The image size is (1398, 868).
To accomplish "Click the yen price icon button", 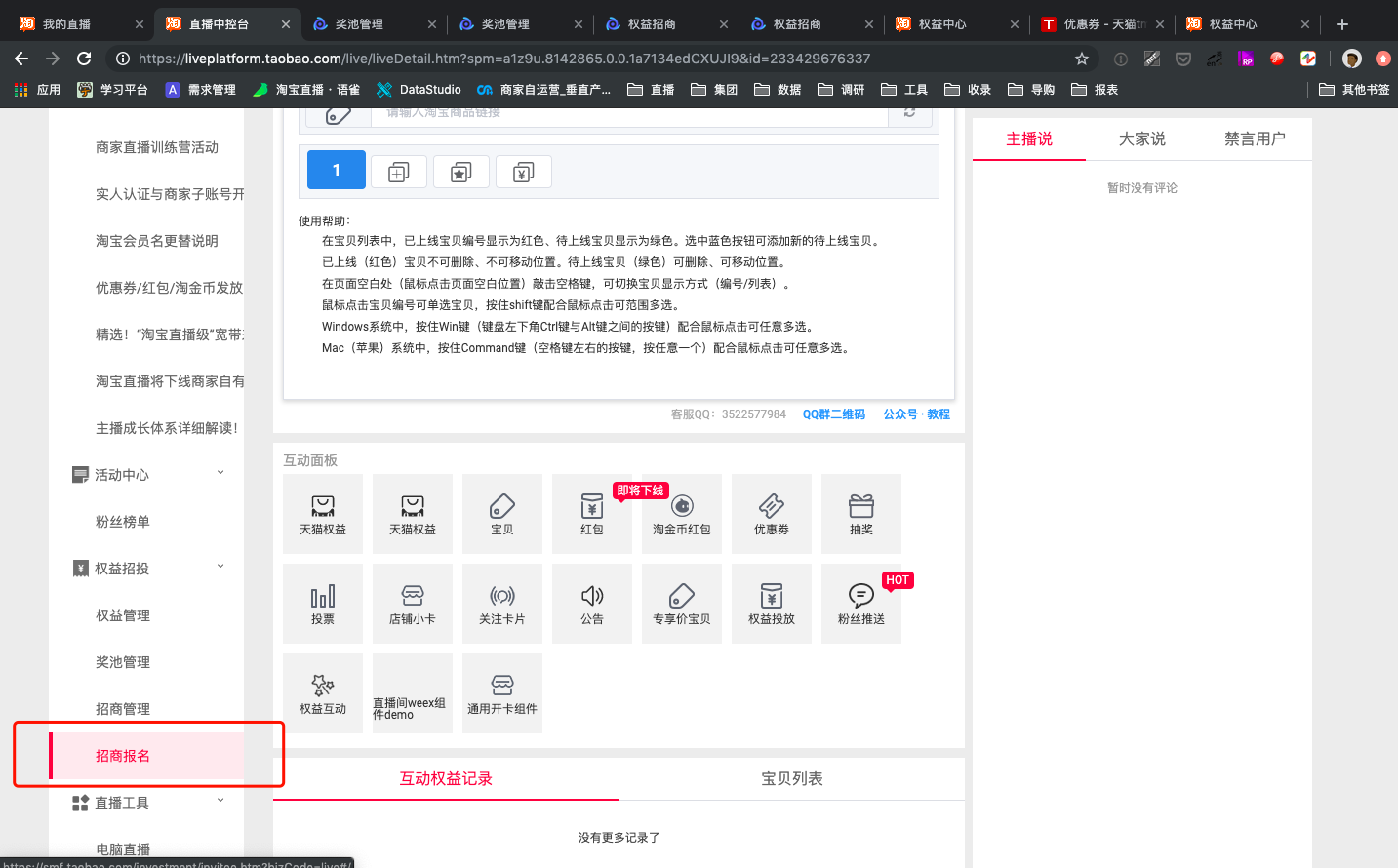I will pyautogui.click(x=524, y=172).
